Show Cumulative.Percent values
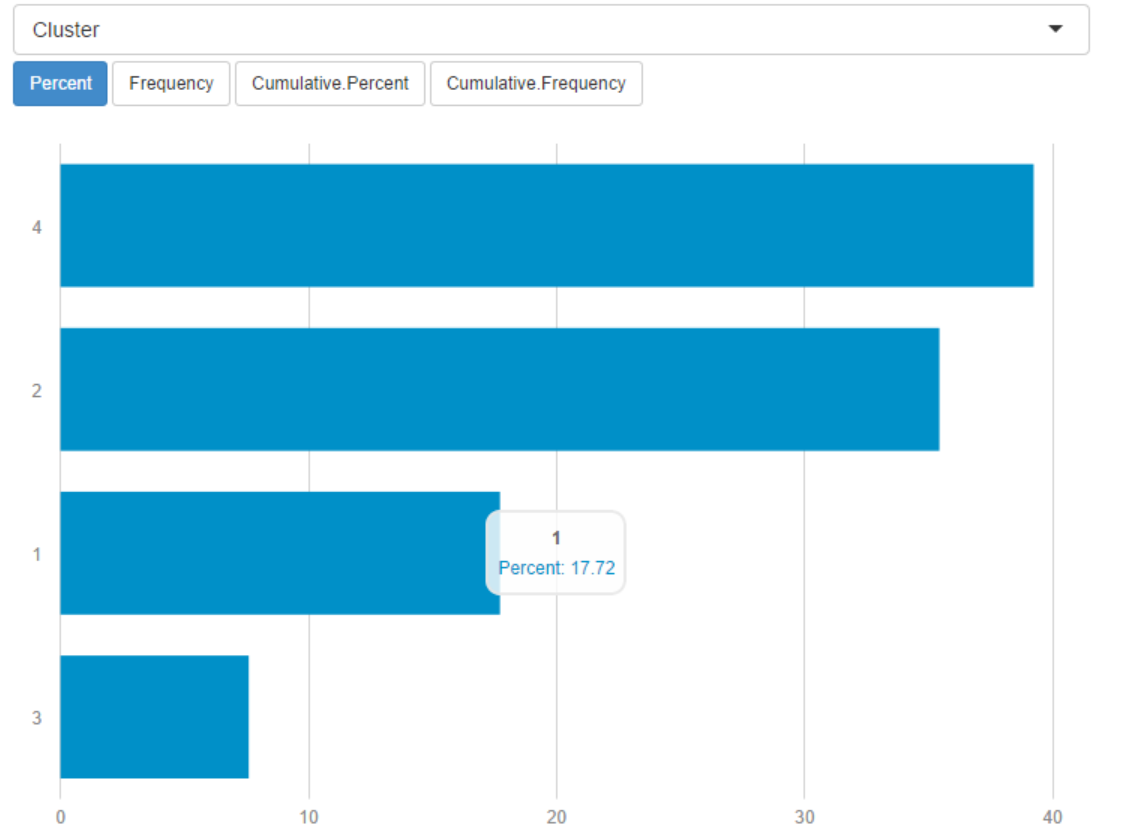The width and height of the screenshot is (1122, 829). (x=330, y=84)
